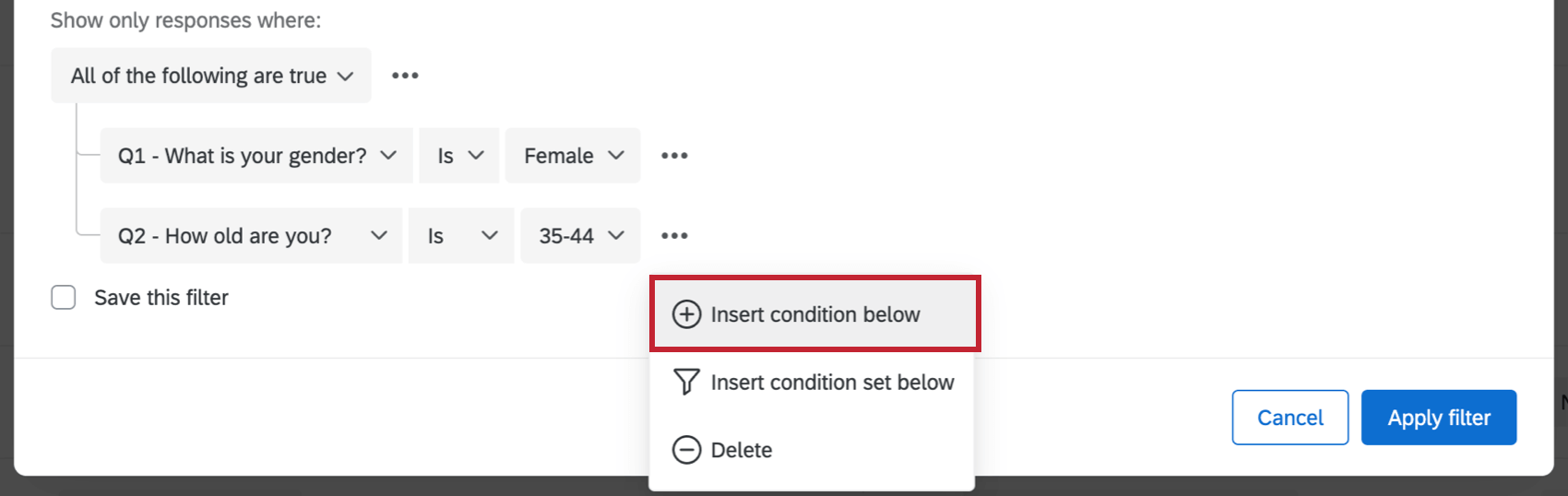Check the Save this filter checkbox
The image size is (1568, 496).
tap(64, 298)
